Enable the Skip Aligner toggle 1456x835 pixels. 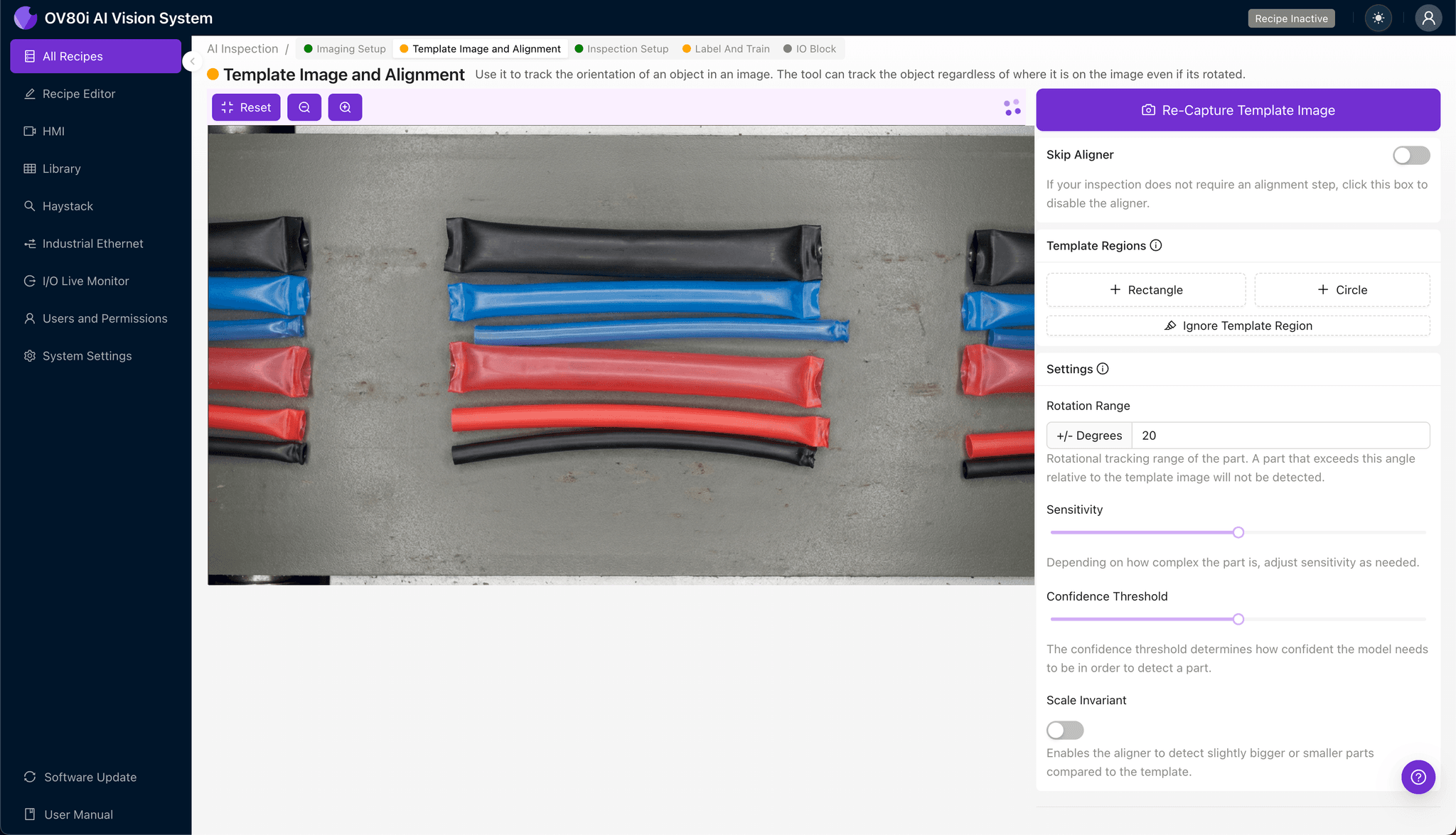[1411, 155]
